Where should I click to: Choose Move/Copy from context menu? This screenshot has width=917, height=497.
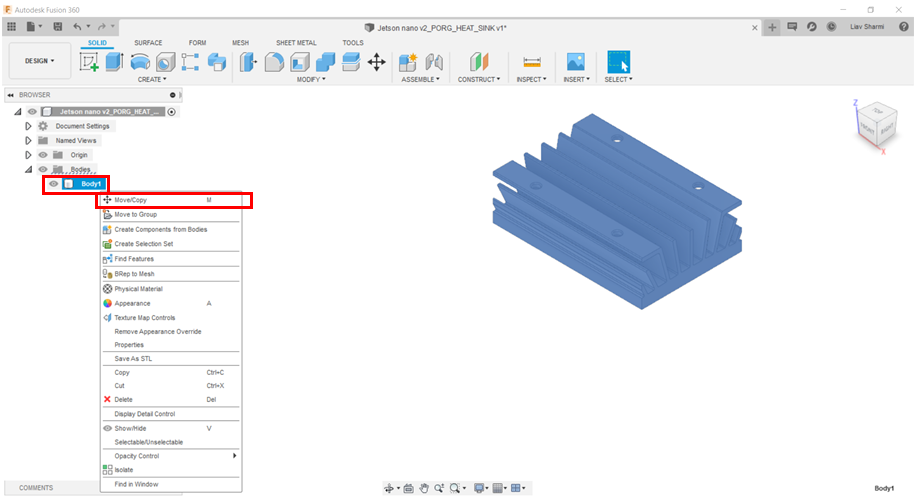click(x=171, y=200)
